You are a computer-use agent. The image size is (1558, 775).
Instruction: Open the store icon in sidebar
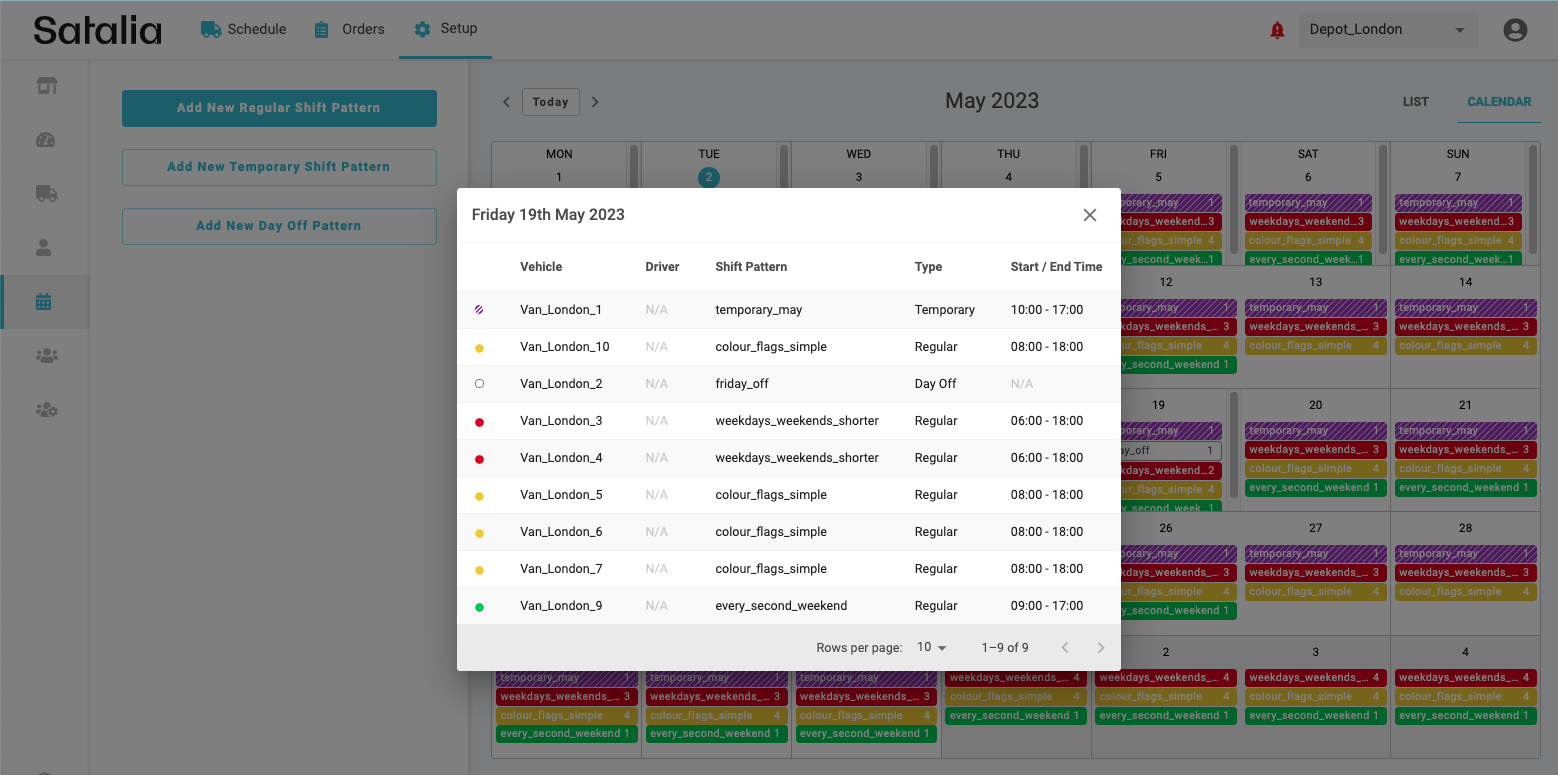click(x=45, y=86)
